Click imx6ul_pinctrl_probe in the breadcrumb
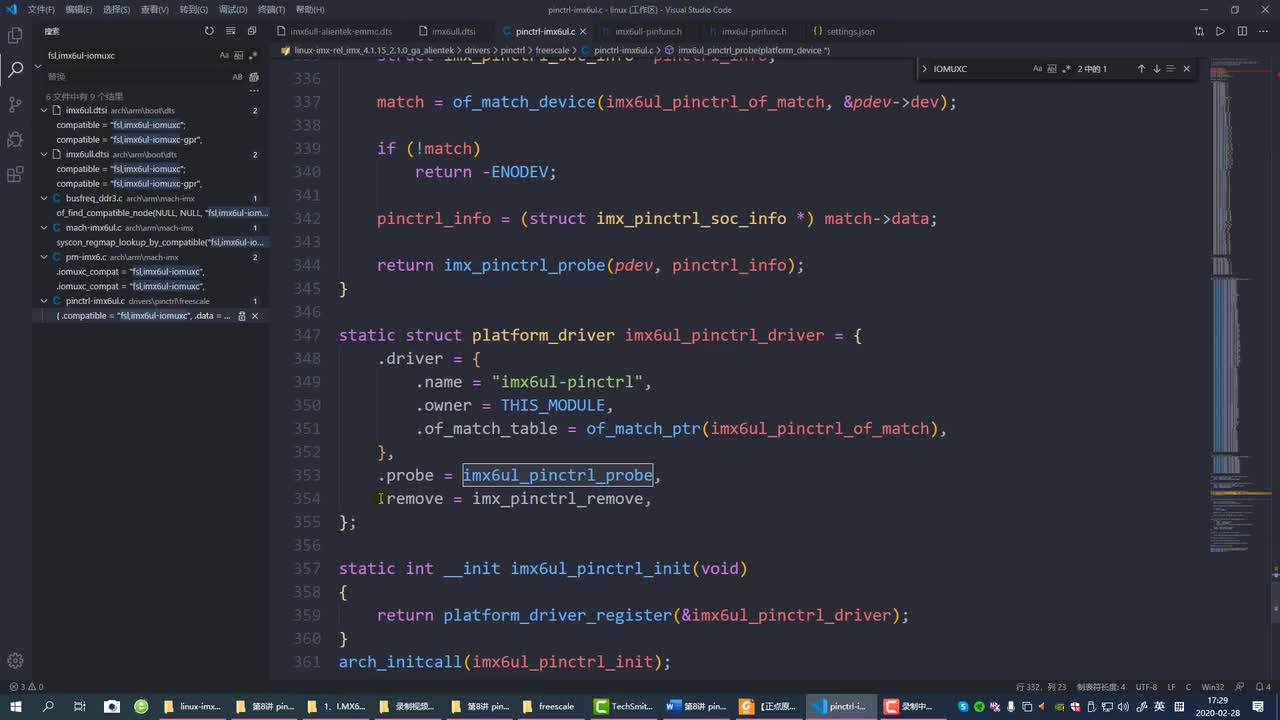 (x=753, y=50)
